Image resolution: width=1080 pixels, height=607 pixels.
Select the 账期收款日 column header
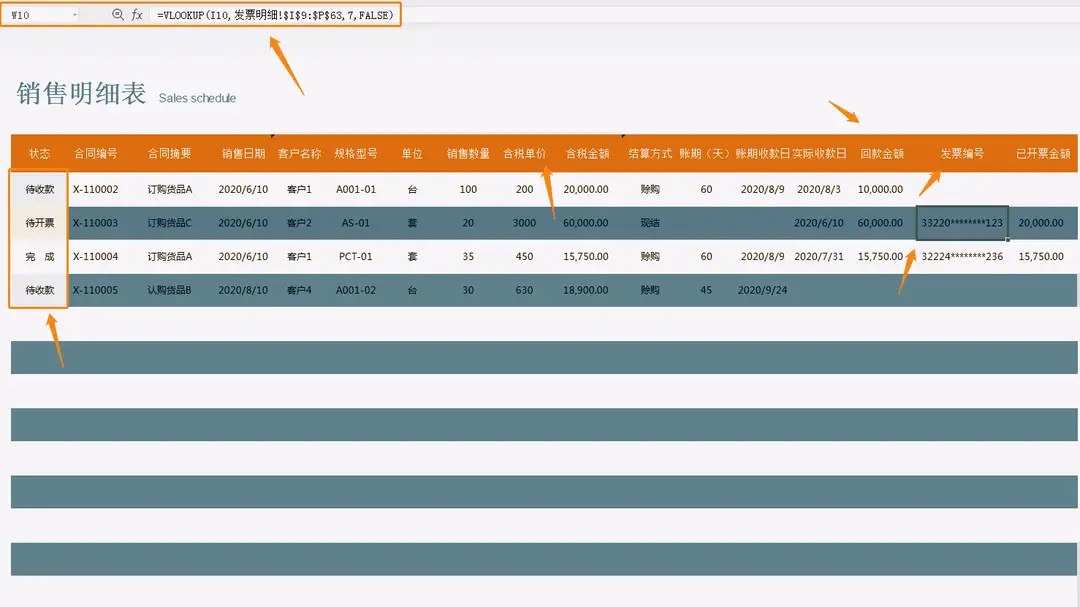pos(762,154)
